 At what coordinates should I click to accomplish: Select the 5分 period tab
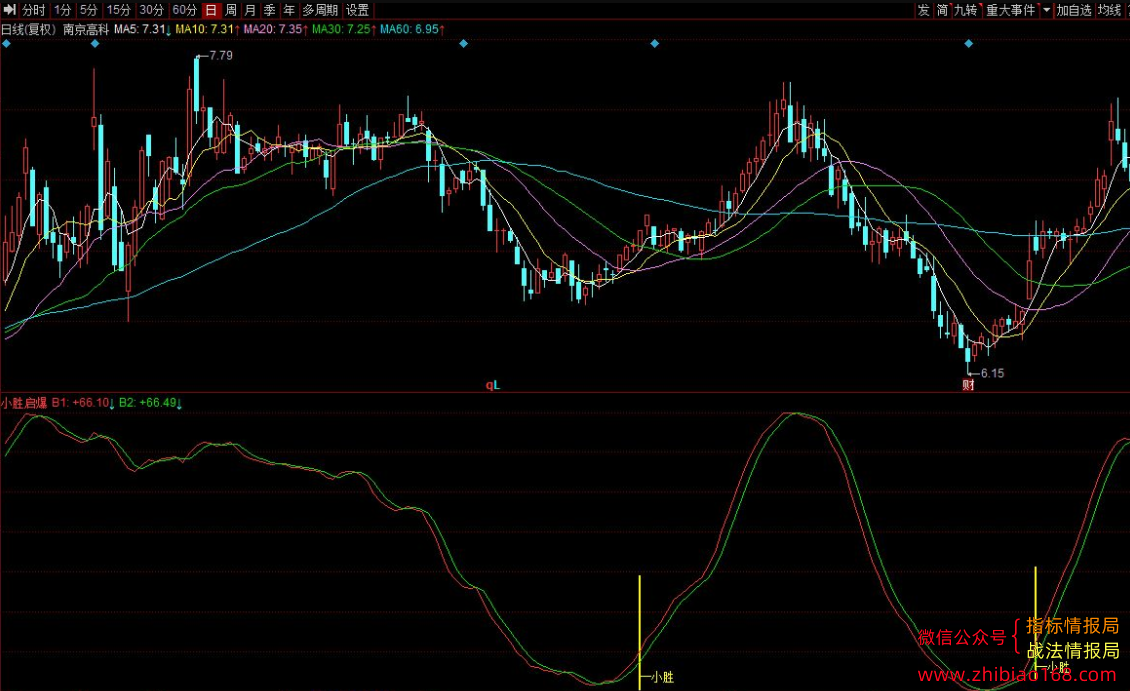click(89, 10)
